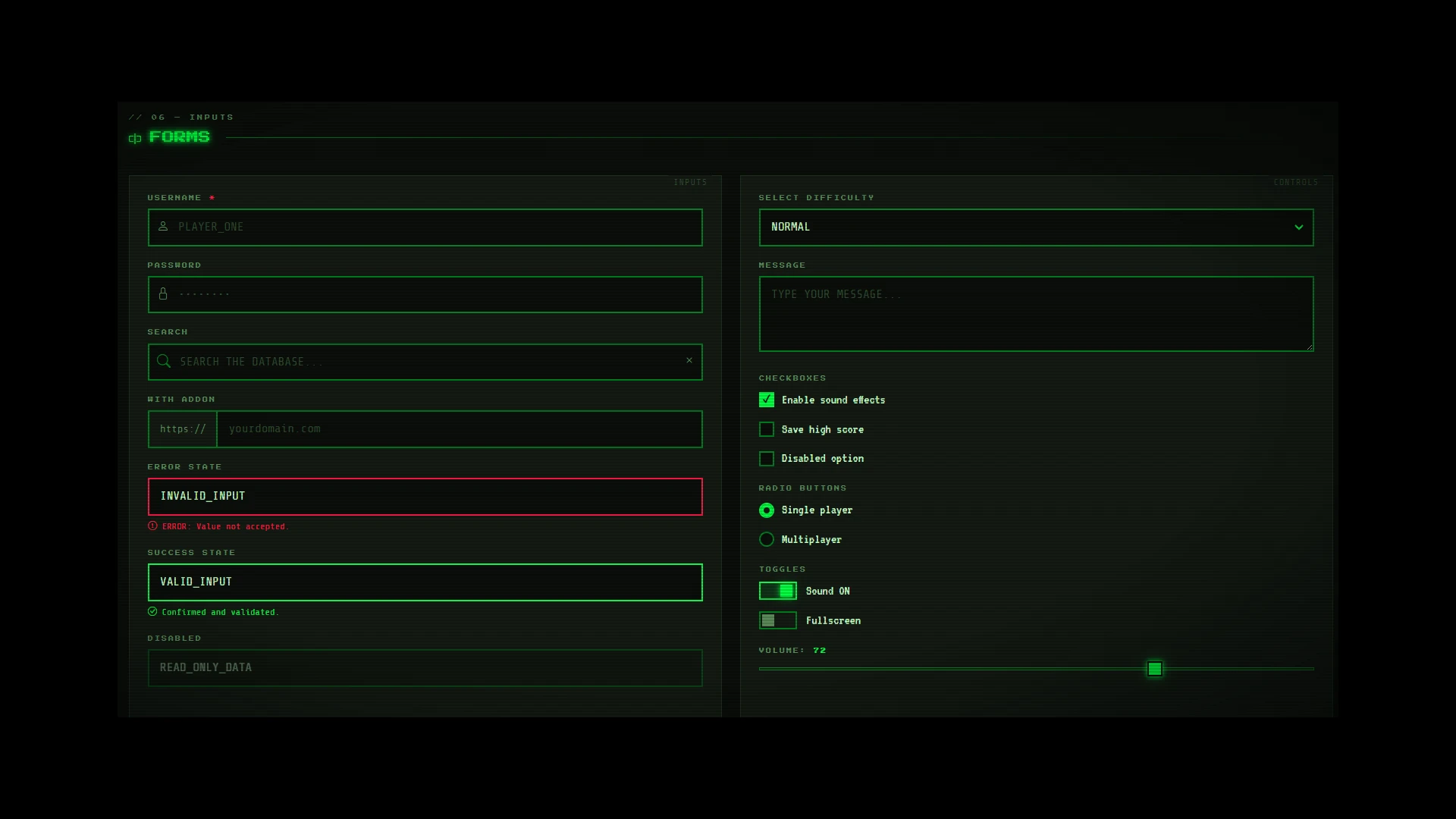Image resolution: width=1456 pixels, height=819 pixels.
Task: Click the INVALID_INPUT error field
Action: coord(425,497)
